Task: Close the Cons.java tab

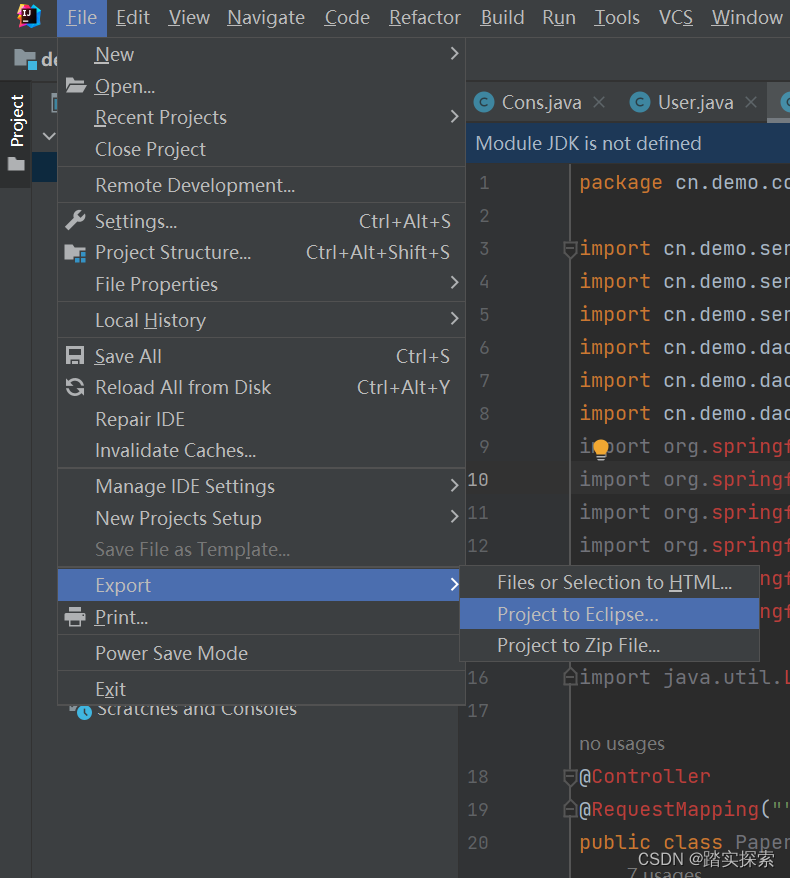Action: [599, 102]
